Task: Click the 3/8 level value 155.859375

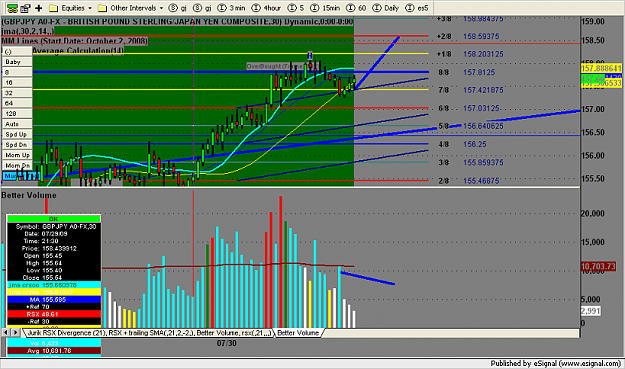Action: tap(483, 163)
